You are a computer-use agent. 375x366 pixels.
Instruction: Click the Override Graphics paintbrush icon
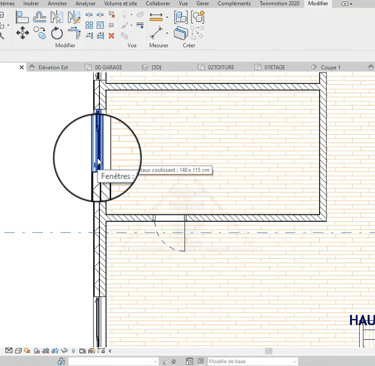pos(124,25)
